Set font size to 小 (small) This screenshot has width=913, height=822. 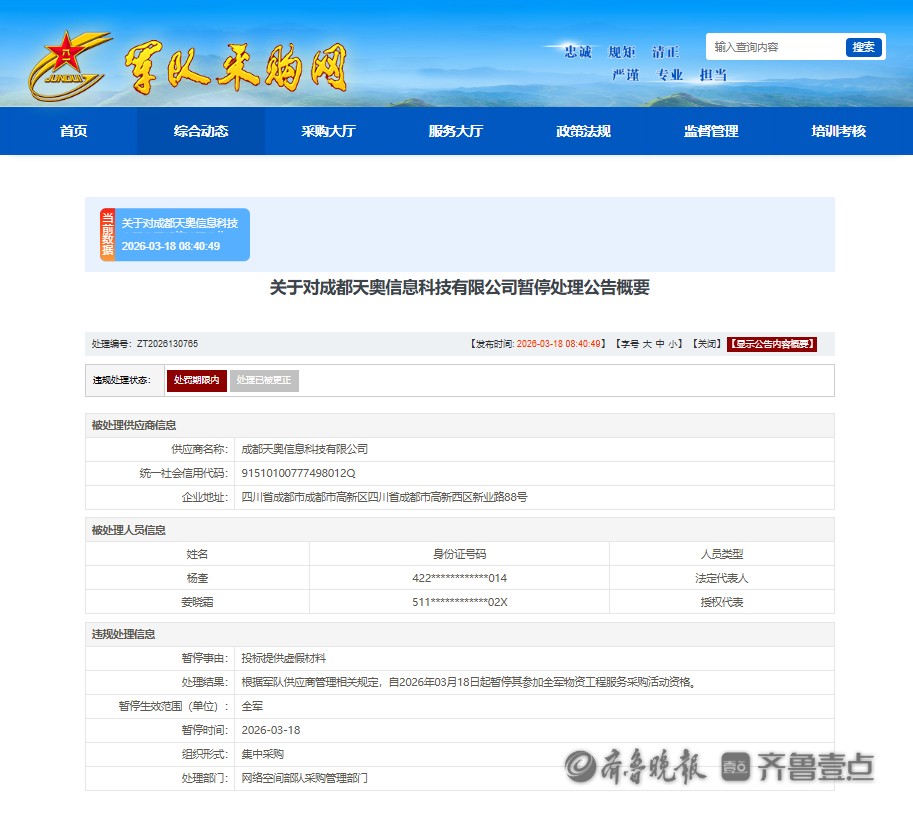(x=674, y=344)
